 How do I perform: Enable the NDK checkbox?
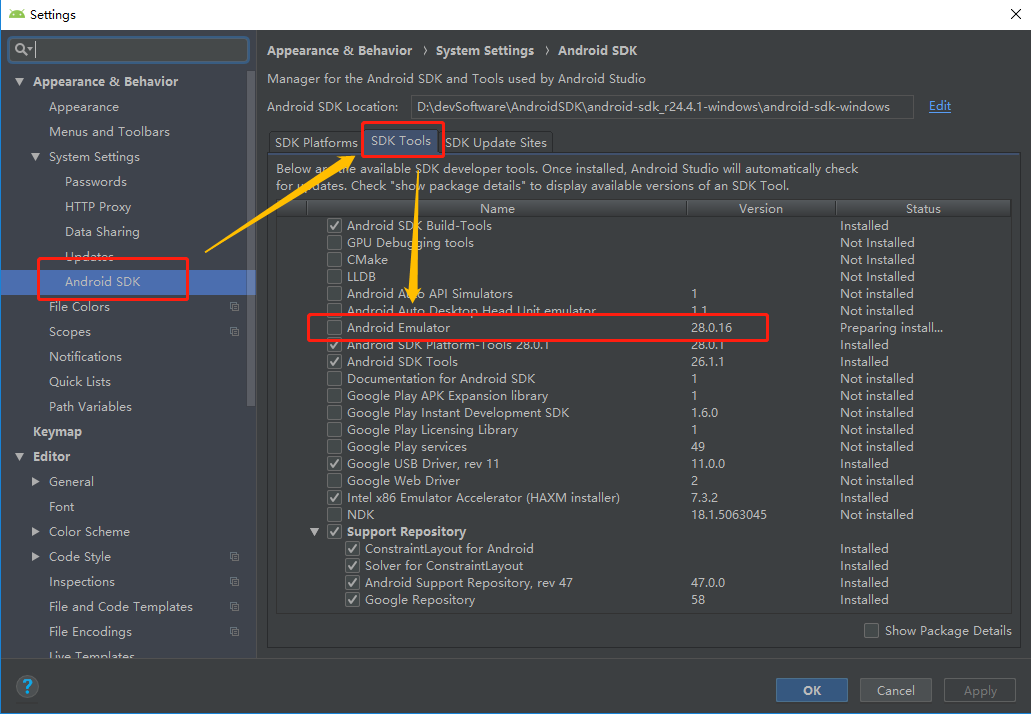(x=335, y=515)
